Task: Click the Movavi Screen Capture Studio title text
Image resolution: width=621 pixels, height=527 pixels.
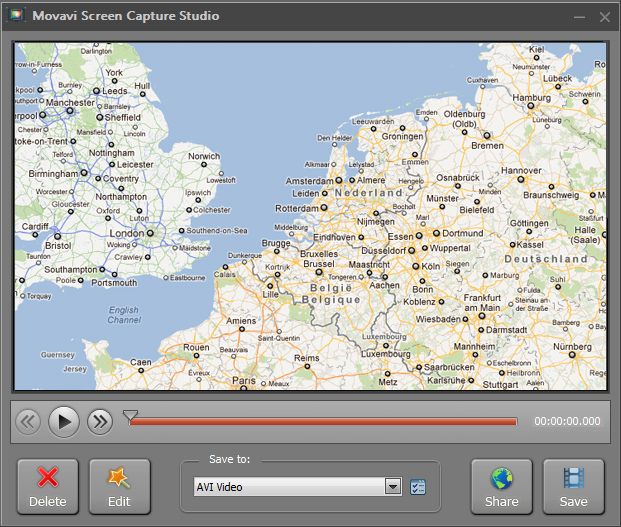Action: (125, 16)
